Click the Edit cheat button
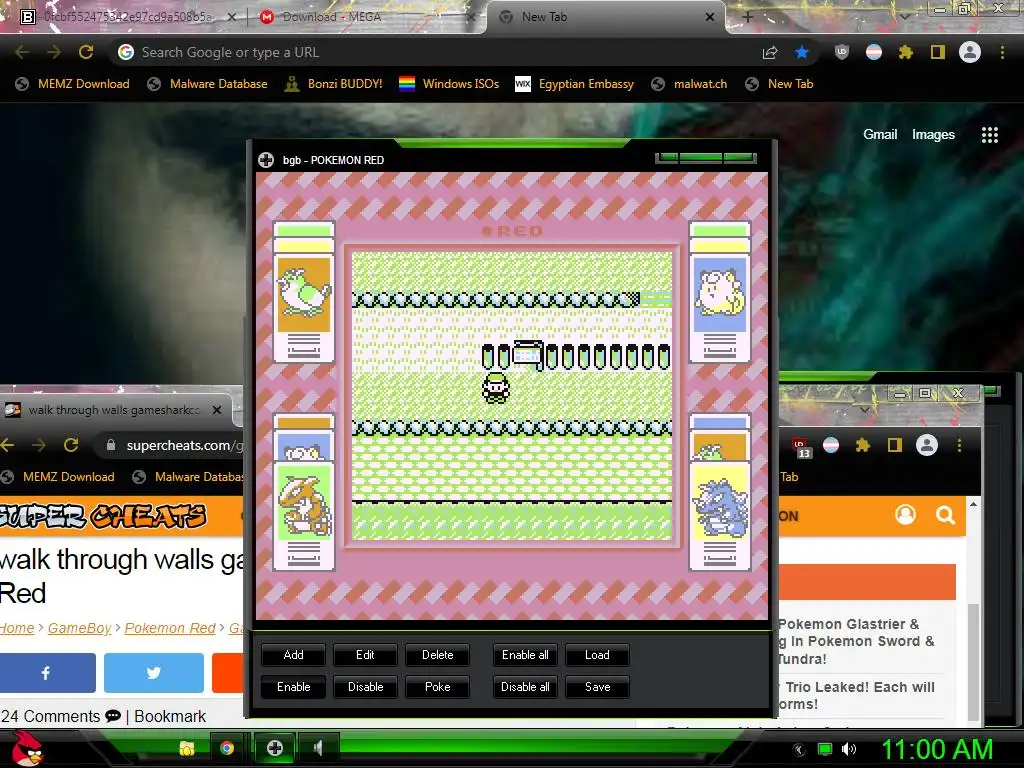The height and width of the screenshot is (768, 1024). point(365,655)
